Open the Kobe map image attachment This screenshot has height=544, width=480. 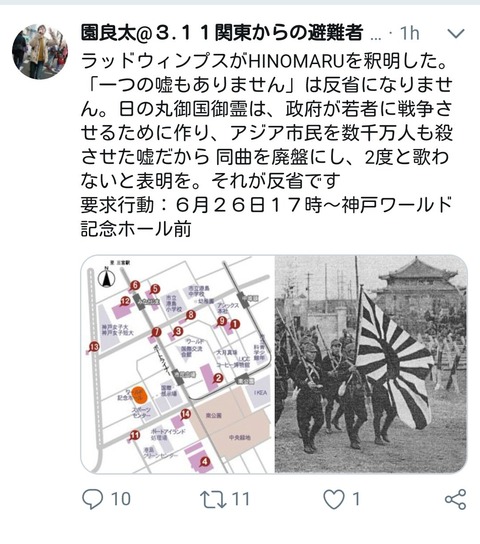coord(178,364)
